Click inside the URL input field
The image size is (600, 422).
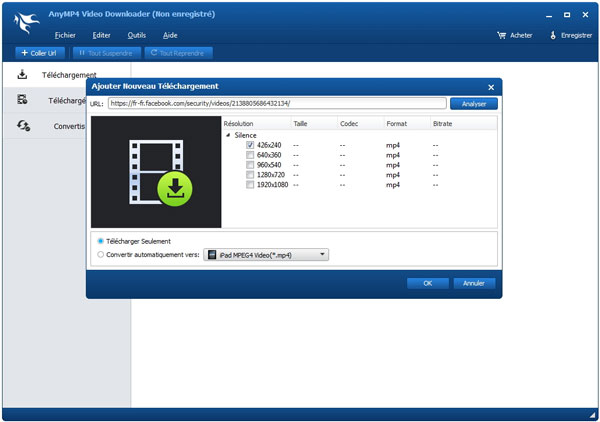pyautogui.click(x=276, y=103)
